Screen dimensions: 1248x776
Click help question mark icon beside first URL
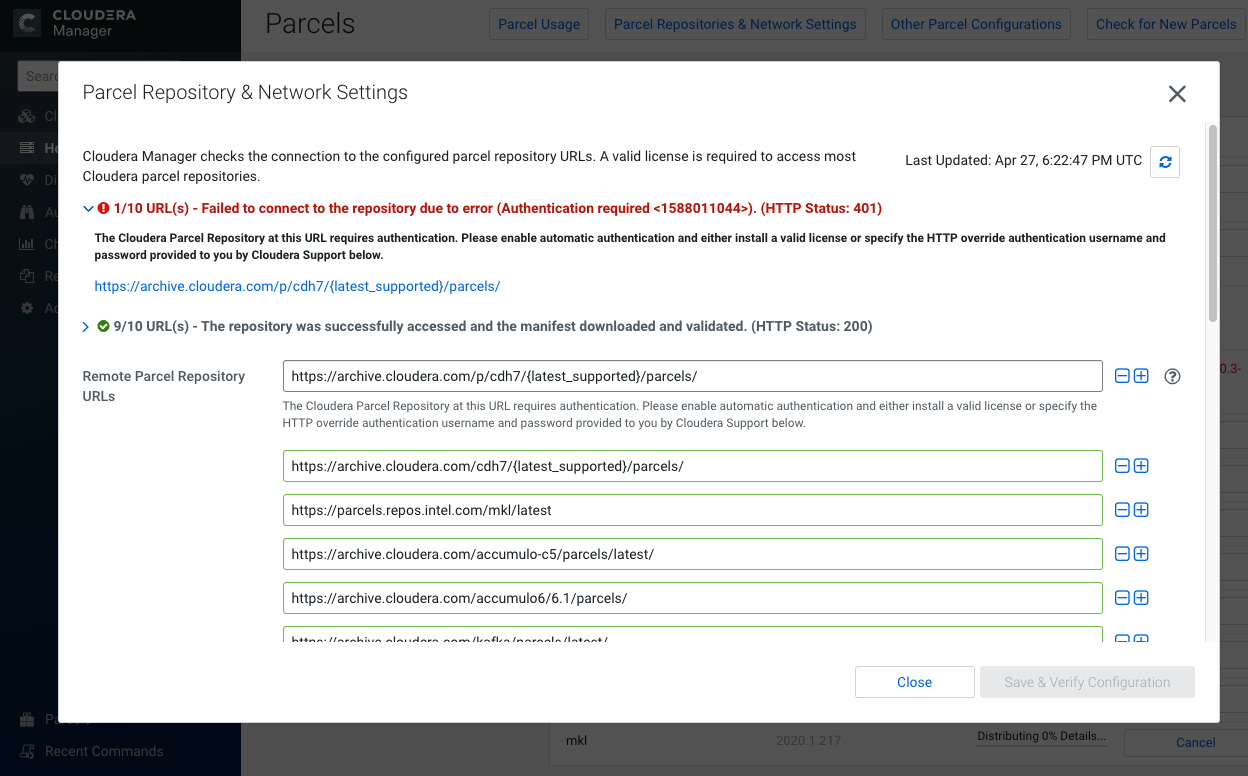point(1173,377)
